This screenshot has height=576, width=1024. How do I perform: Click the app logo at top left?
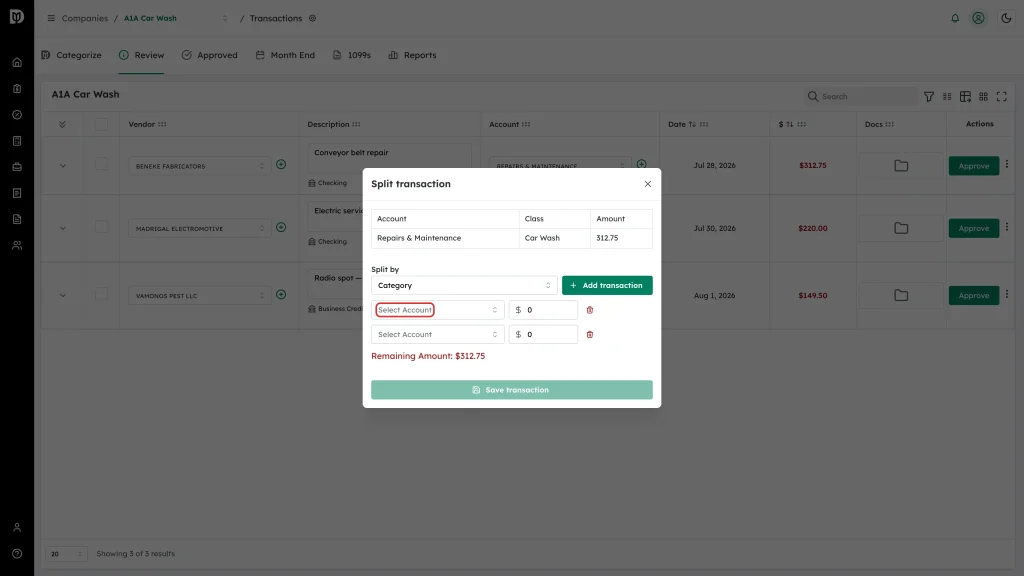coord(17,16)
